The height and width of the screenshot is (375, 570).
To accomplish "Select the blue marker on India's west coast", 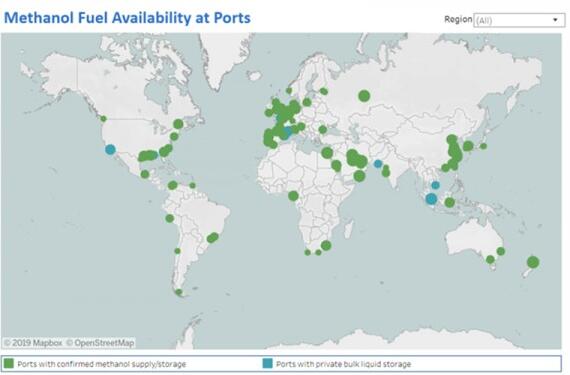I will [378, 164].
